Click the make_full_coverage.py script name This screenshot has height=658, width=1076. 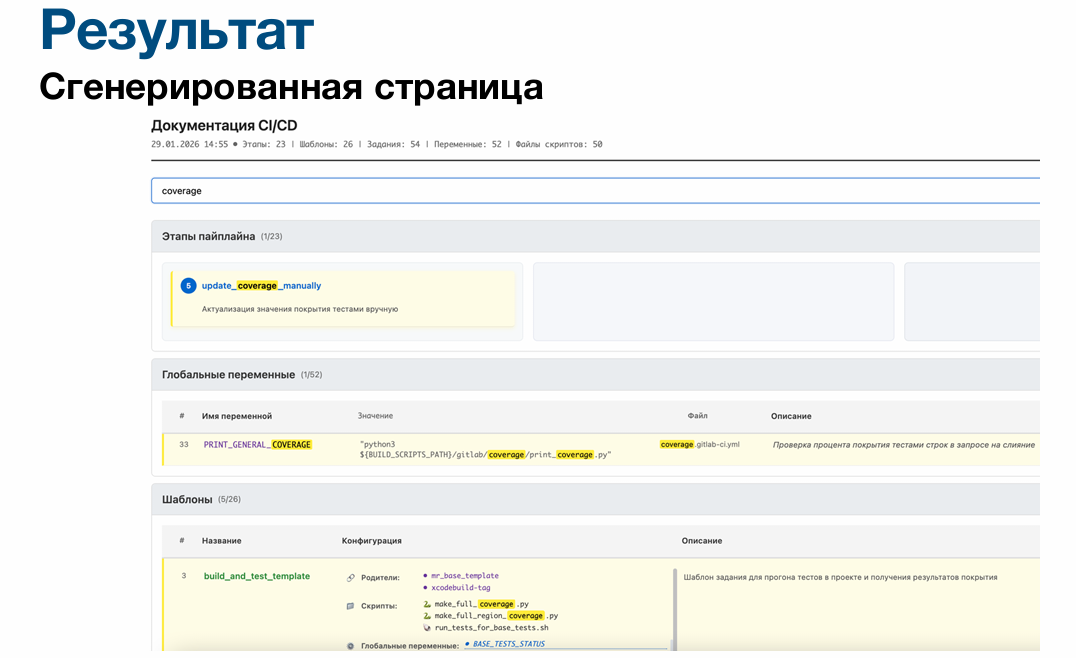[481, 604]
